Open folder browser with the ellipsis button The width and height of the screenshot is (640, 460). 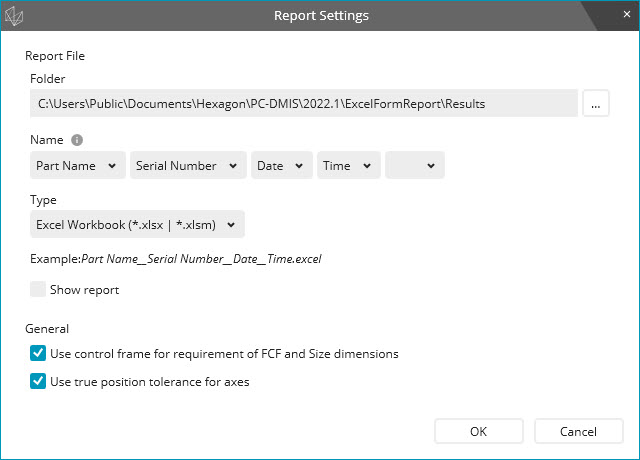click(x=596, y=103)
